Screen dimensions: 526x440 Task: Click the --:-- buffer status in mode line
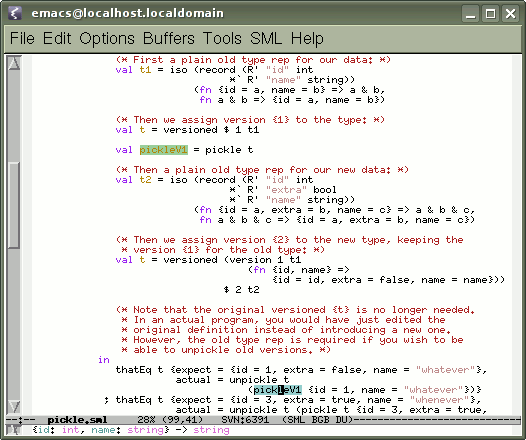pos(20,420)
